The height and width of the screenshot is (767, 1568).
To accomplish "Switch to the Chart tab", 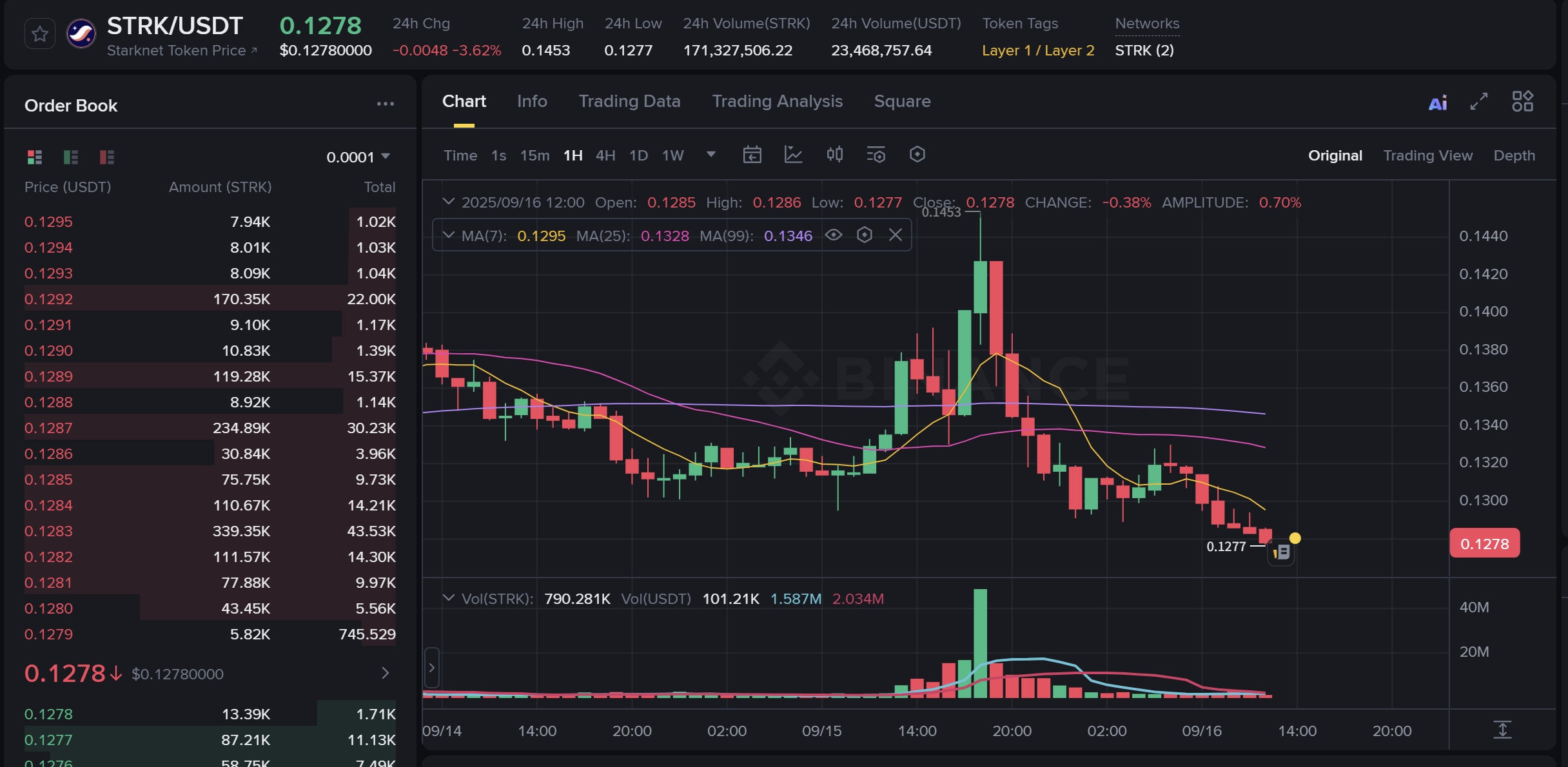I will pyautogui.click(x=464, y=101).
